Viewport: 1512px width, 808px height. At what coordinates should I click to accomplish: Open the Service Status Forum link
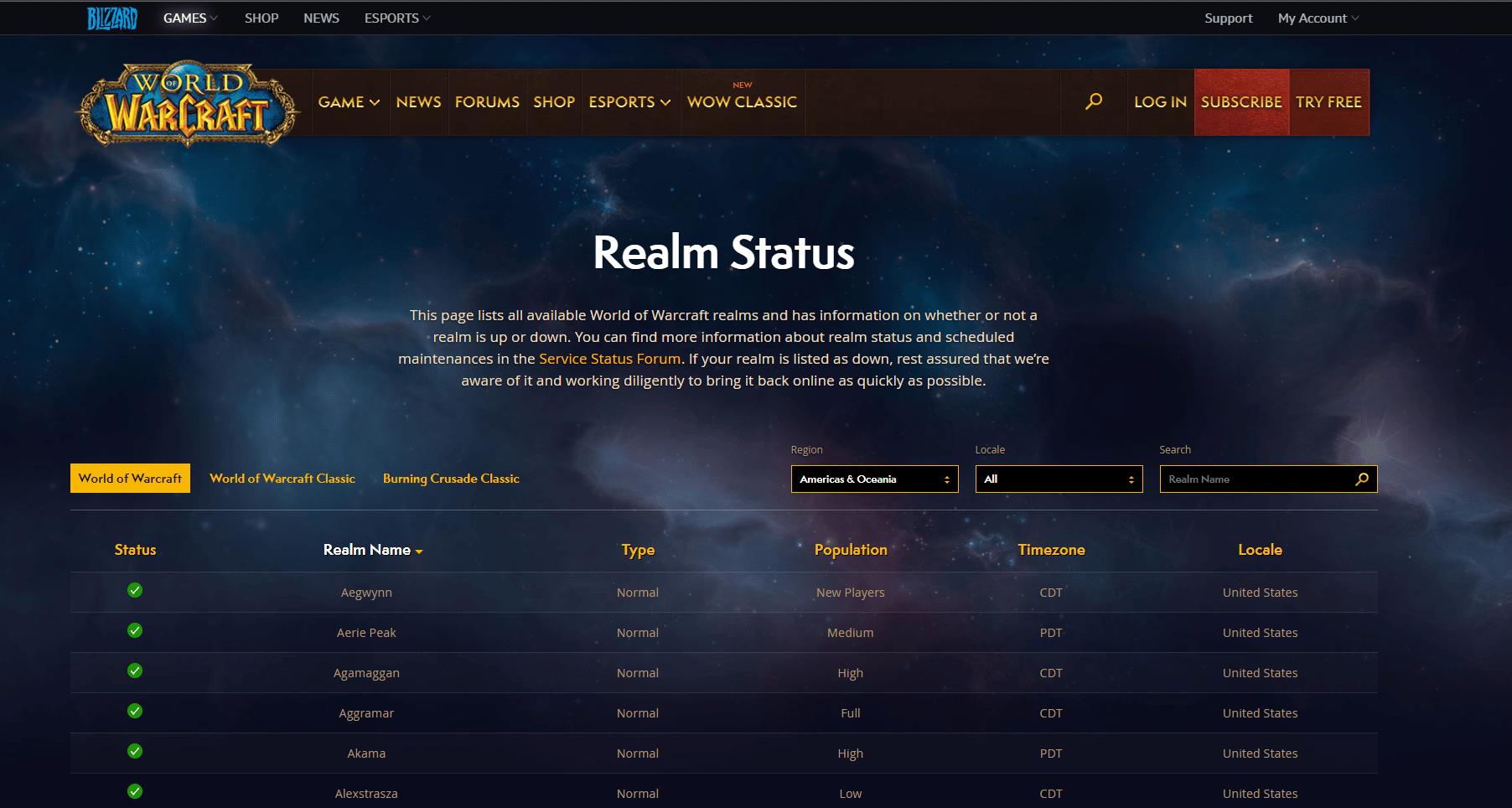coord(609,359)
